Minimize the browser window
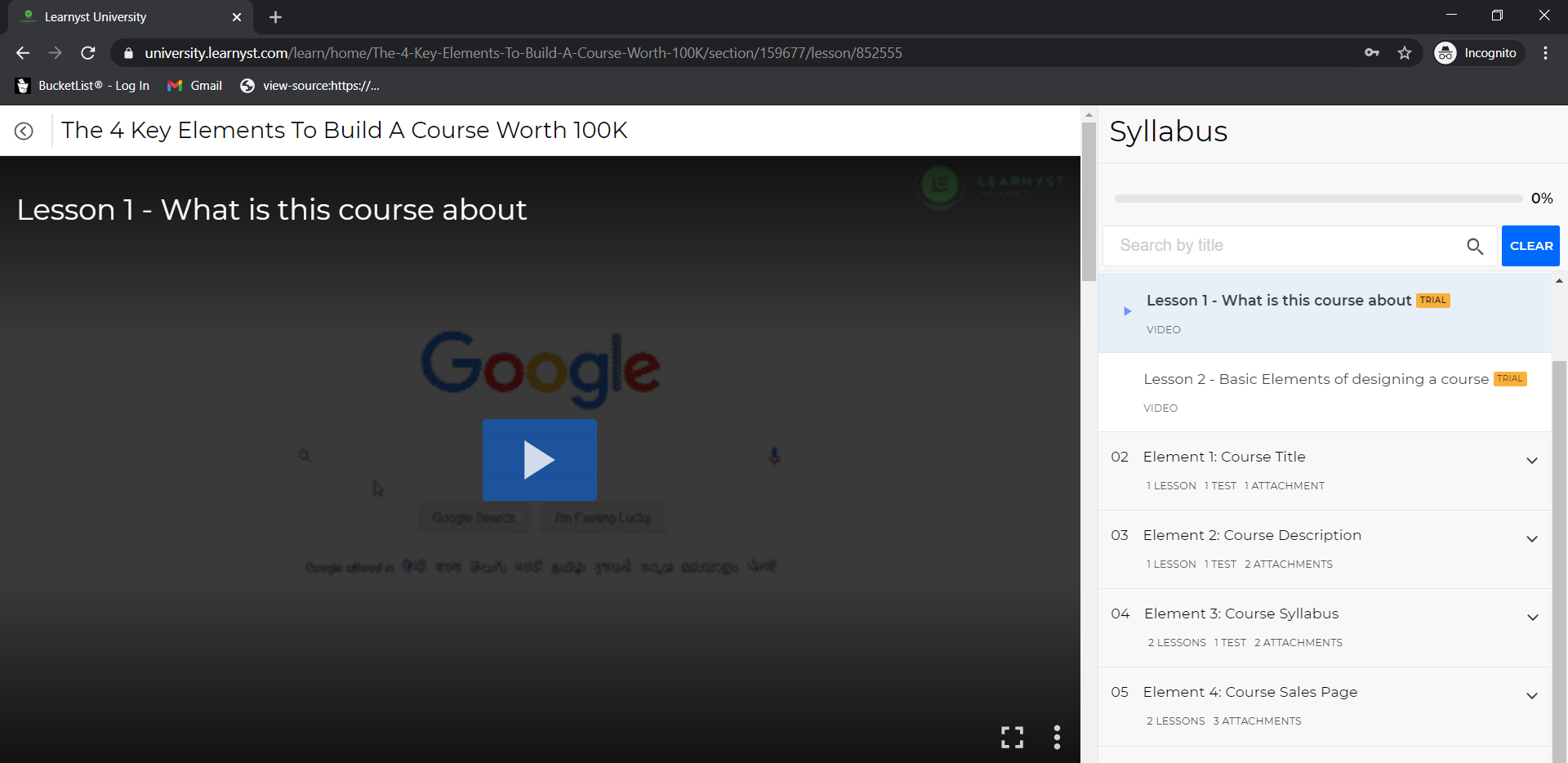1568x763 pixels. coord(1451,16)
